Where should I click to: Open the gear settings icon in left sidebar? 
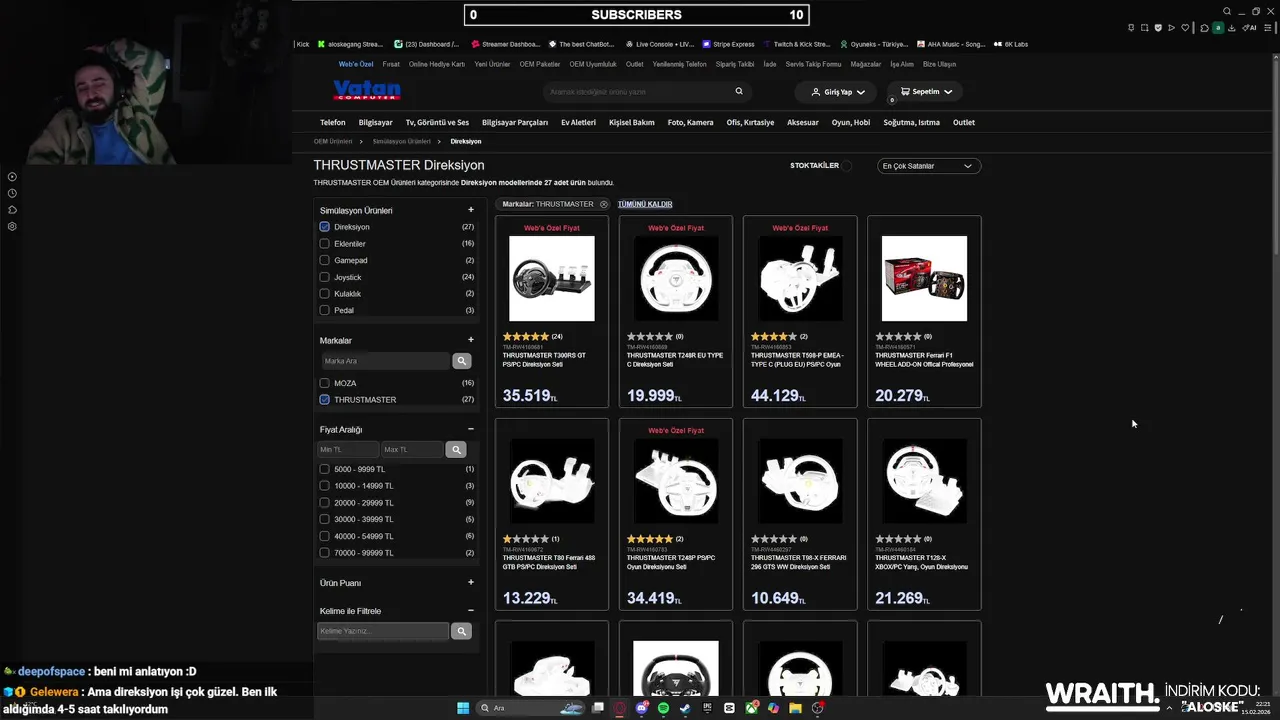pos(12,226)
